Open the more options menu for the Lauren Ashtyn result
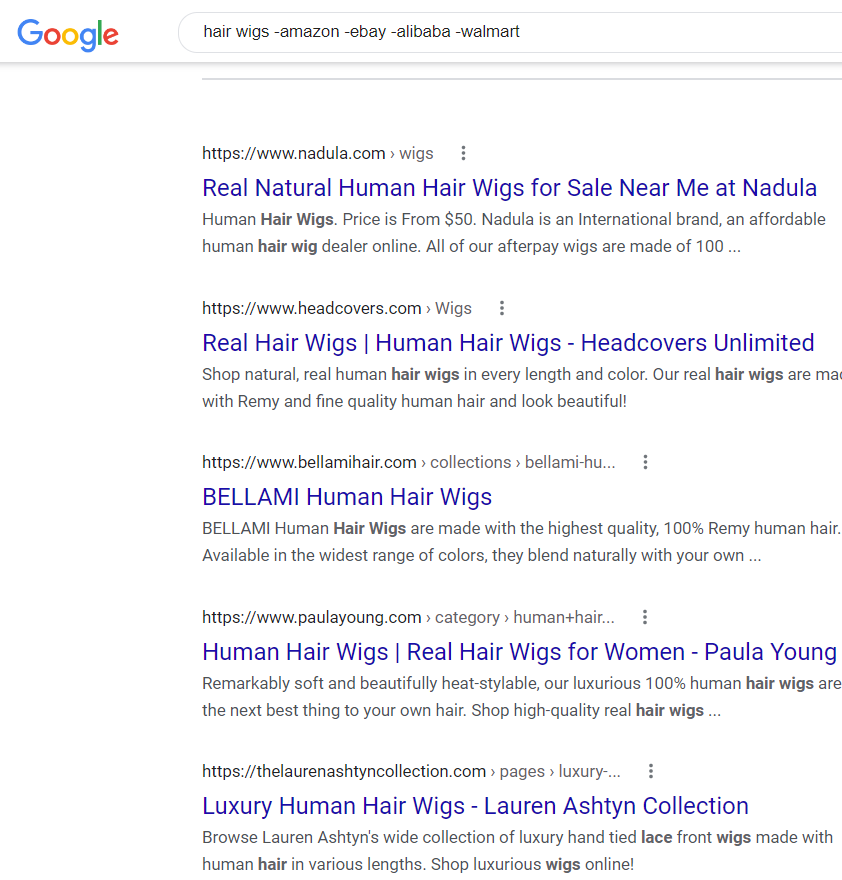This screenshot has height=880, width=842. [x=651, y=771]
